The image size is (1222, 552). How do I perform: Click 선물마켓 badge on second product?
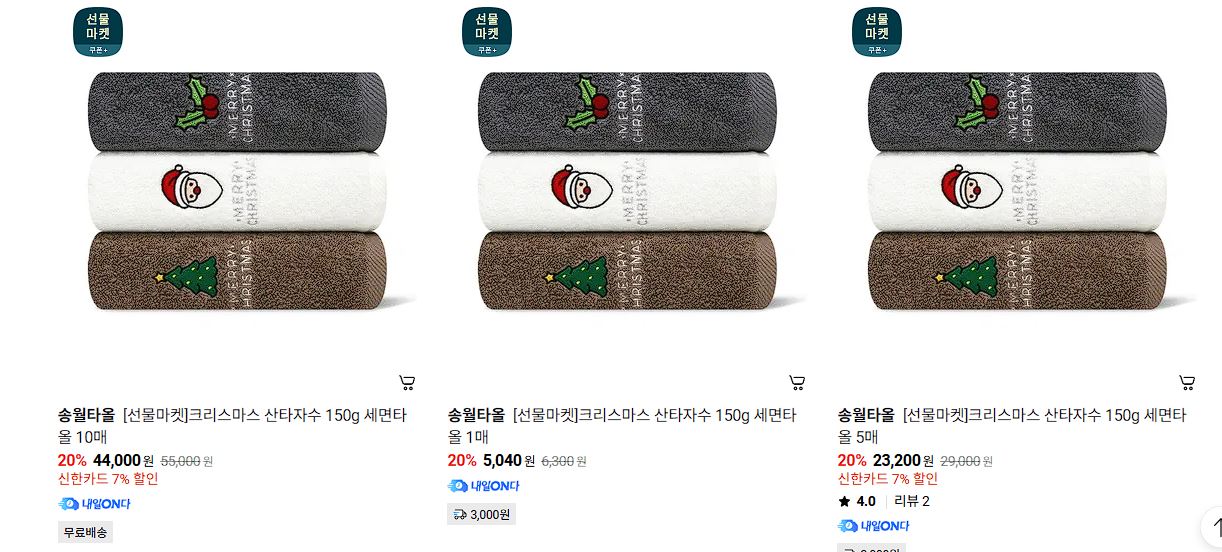487,32
